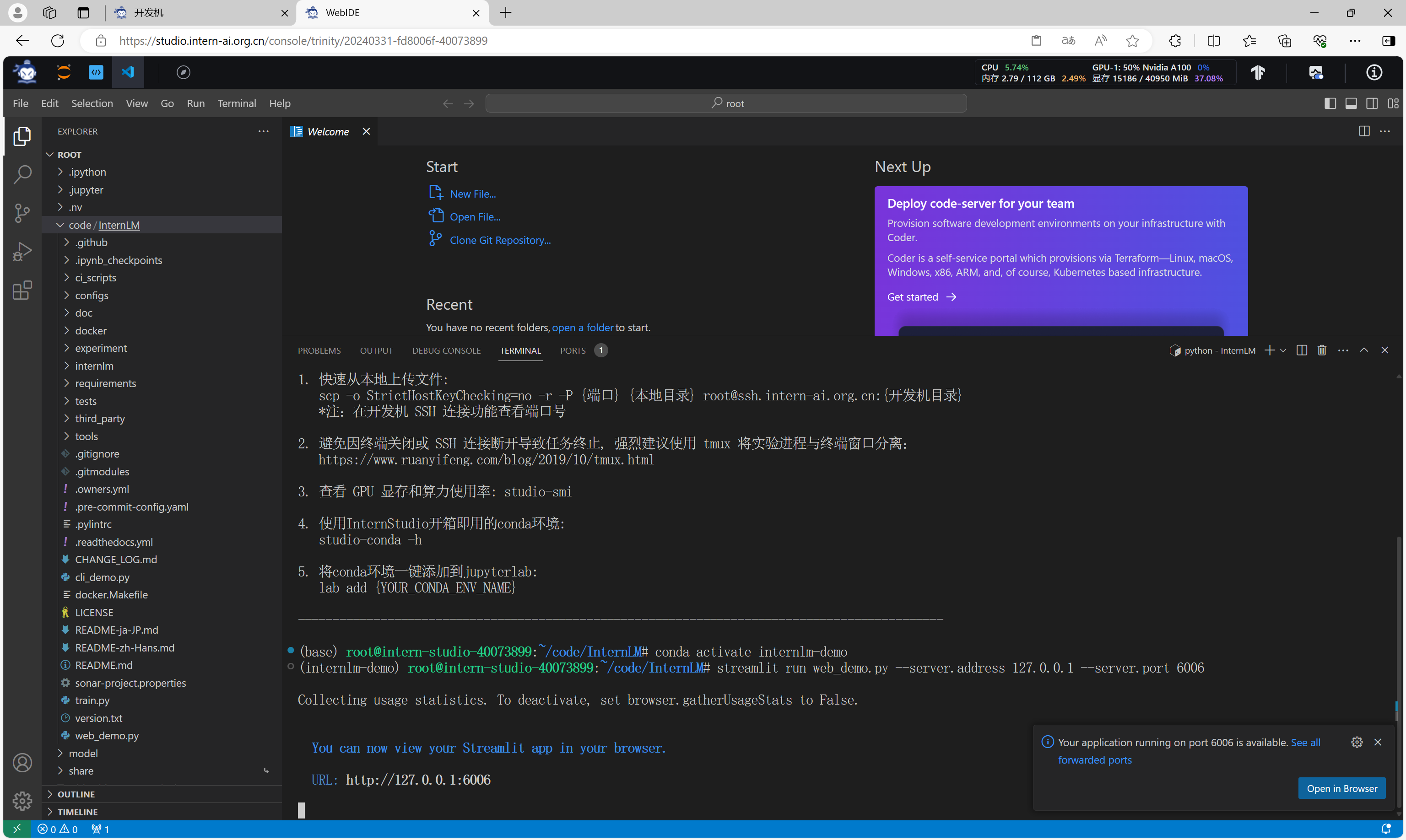Open the Explorer view in activity bar
Screen dimensions: 1406x840
click(22, 136)
